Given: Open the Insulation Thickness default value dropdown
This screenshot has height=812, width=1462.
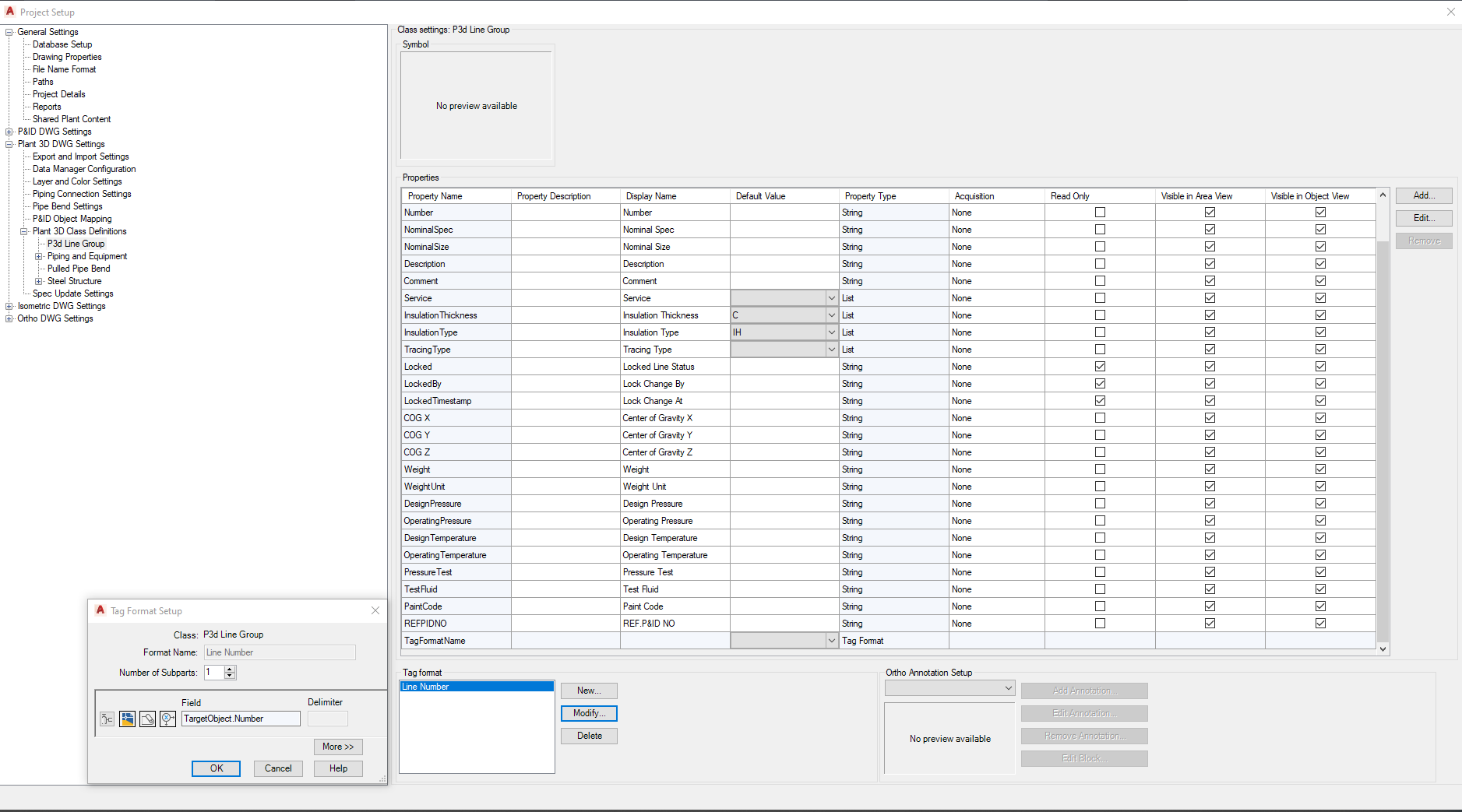Looking at the screenshot, I should (x=832, y=315).
